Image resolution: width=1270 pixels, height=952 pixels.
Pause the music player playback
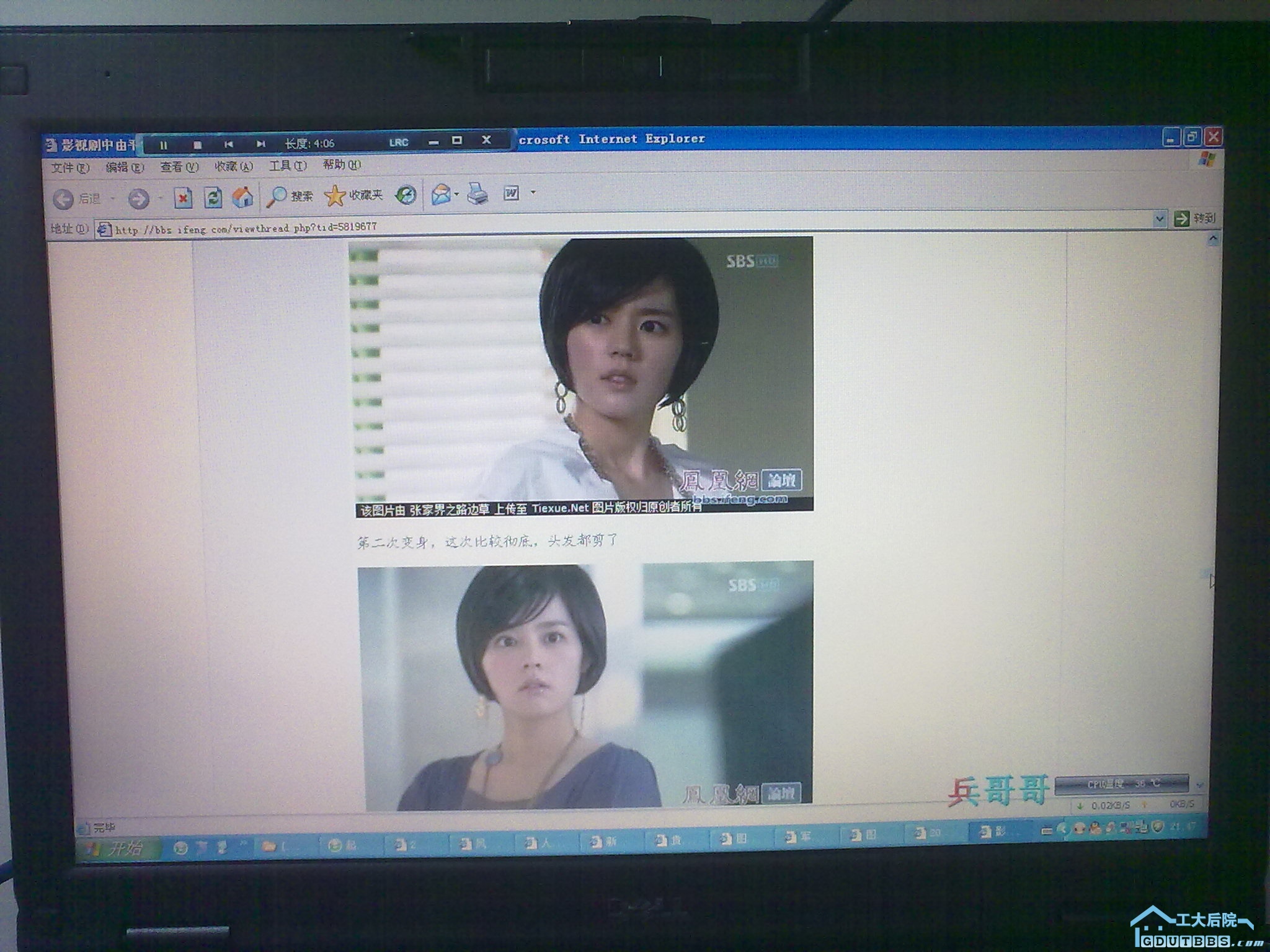[164, 145]
